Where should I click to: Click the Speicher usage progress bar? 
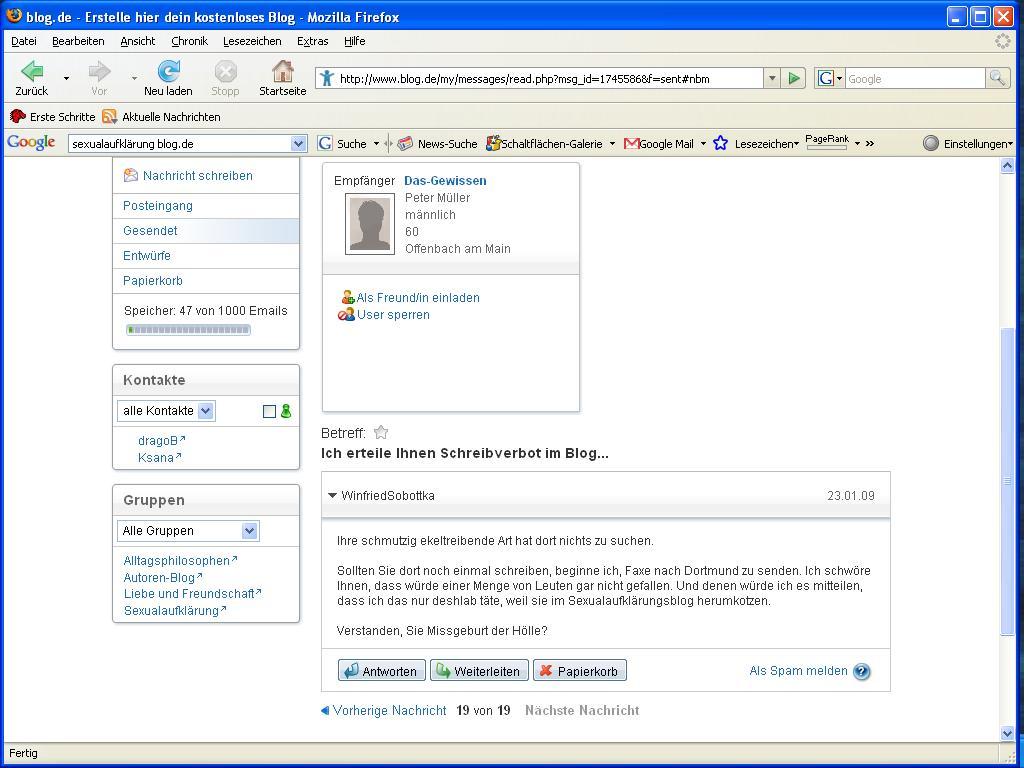pyautogui.click(x=188, y=330)
